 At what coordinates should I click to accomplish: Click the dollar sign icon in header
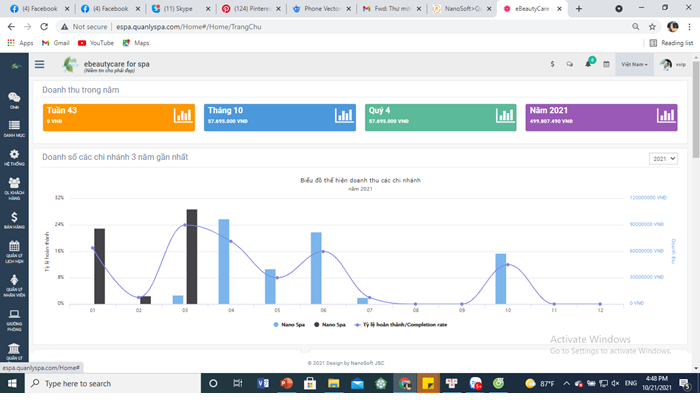tap(552, 64)
